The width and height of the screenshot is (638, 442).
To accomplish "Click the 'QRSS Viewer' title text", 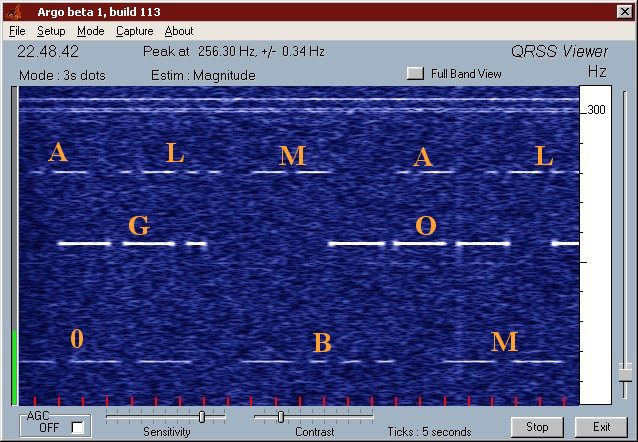I will [x=559, y=52].
